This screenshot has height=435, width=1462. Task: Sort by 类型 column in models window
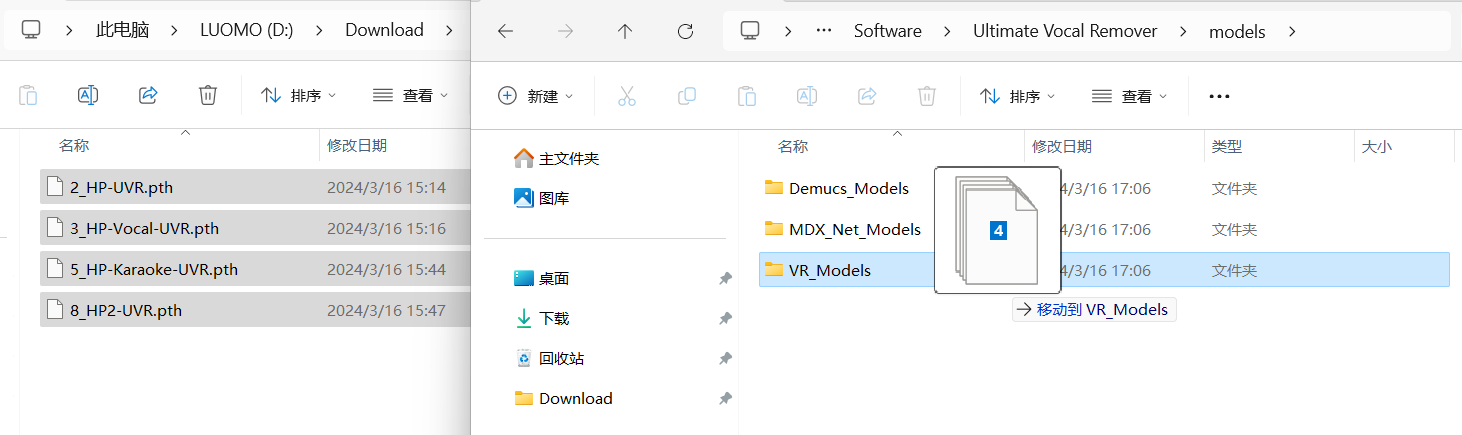point(1227,147)
